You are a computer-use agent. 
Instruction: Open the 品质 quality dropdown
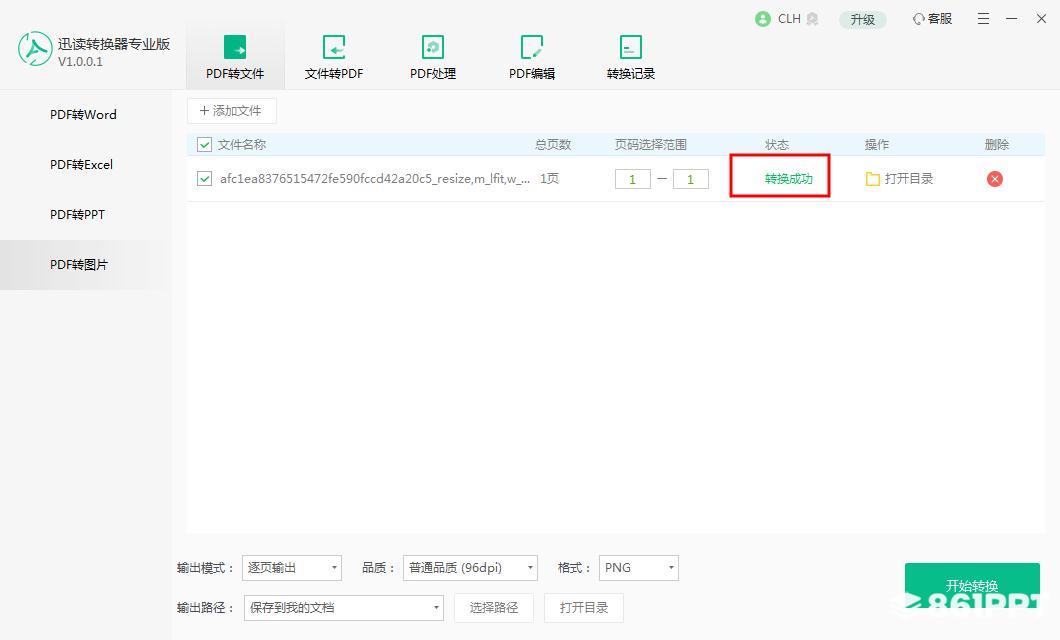click(x=470, y=568)
